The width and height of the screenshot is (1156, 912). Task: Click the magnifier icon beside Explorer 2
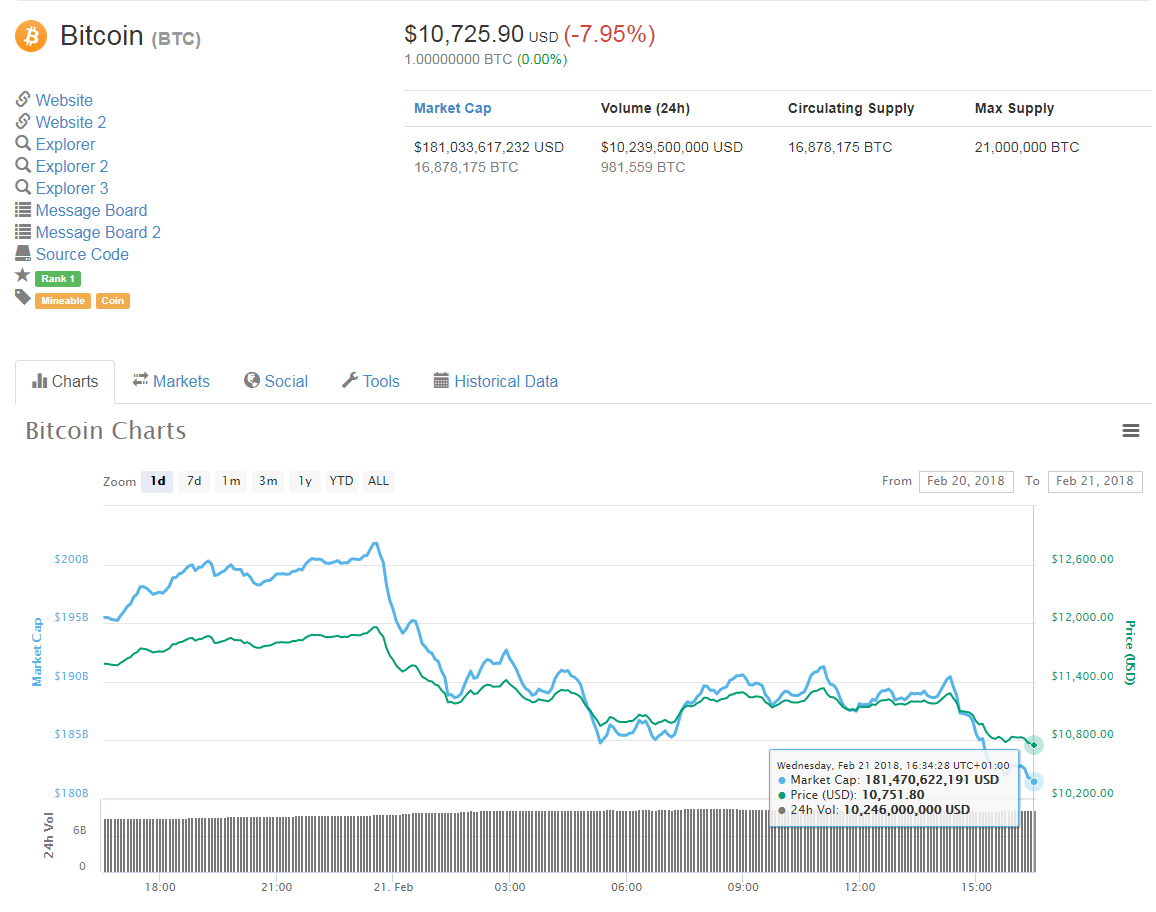click(x=23, y=165)
